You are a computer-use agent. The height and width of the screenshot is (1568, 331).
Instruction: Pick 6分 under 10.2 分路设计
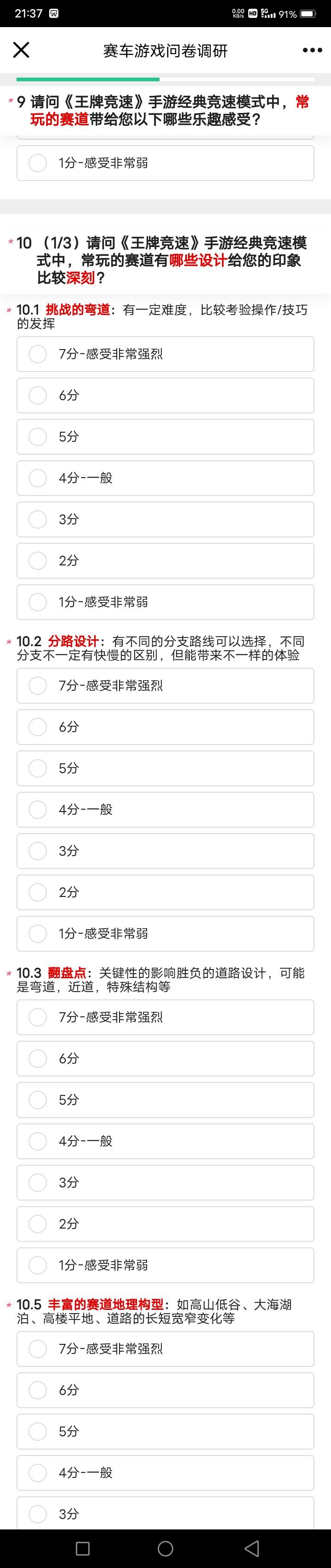[165, 727]
